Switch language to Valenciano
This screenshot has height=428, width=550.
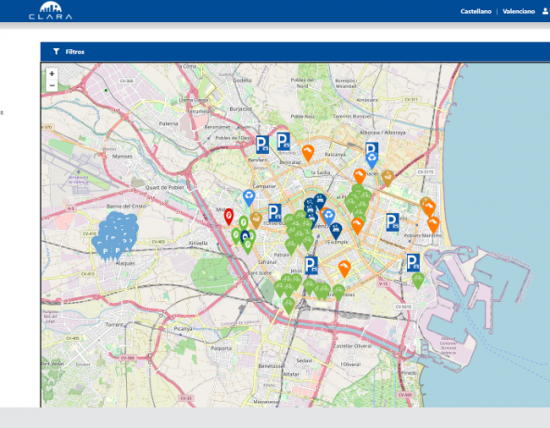point(518,12)
